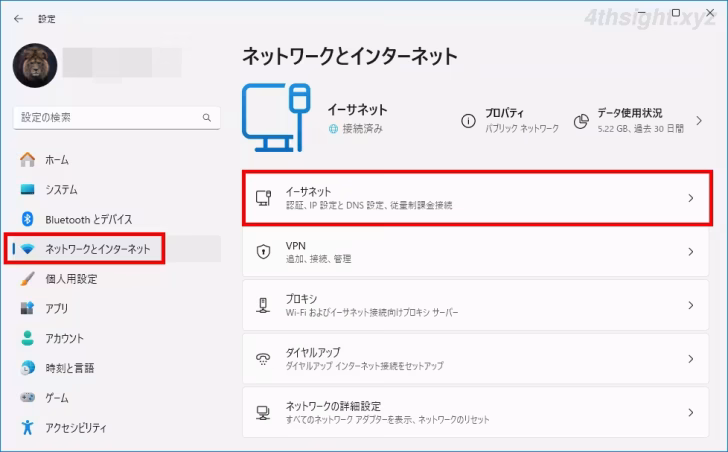Expand the イーサネット row chevron

pyautogui.click(x=691, y=198)
